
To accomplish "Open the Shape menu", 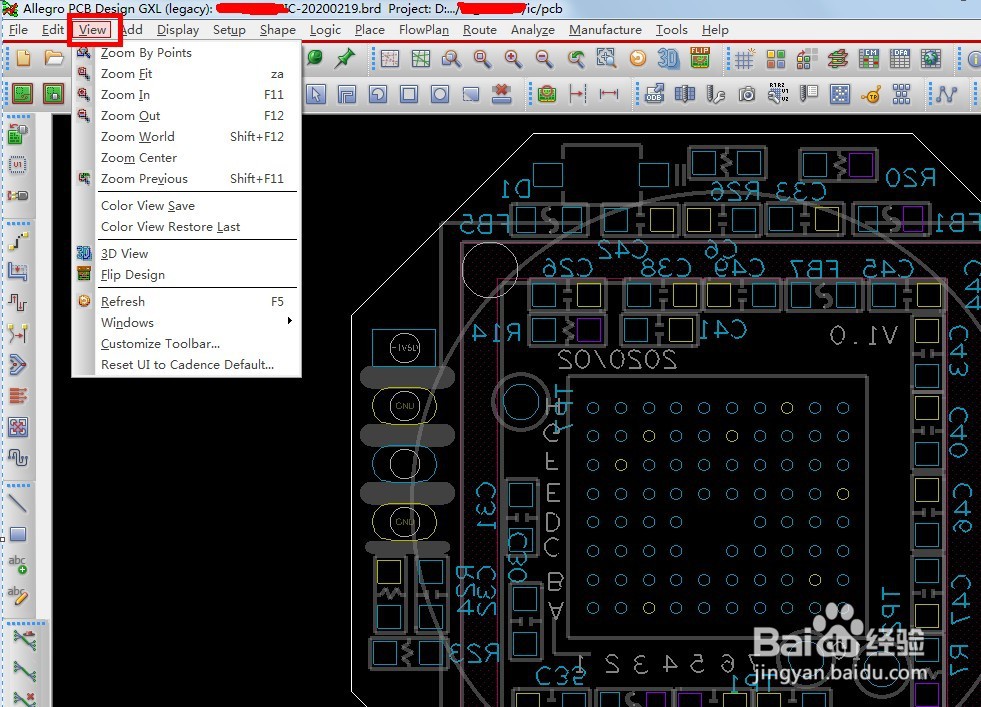I will point(278,29).
